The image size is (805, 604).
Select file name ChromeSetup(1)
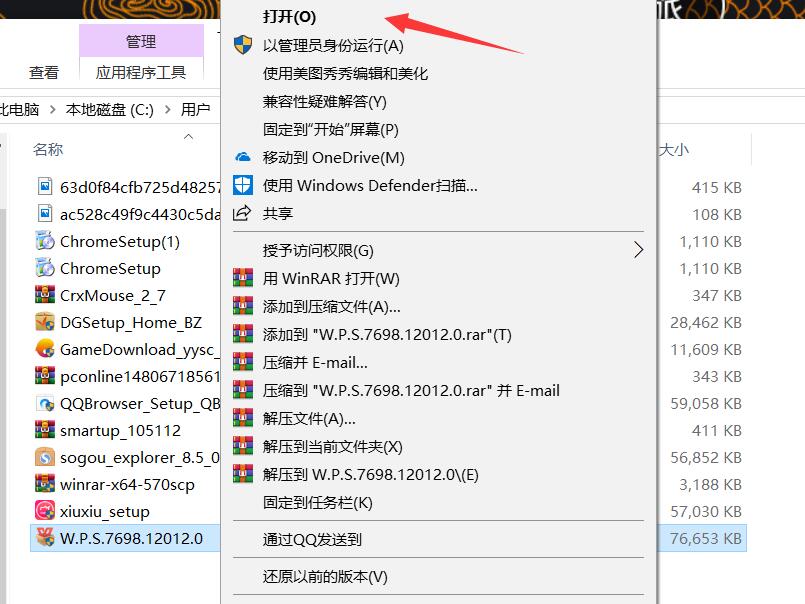tap(120, 241)
